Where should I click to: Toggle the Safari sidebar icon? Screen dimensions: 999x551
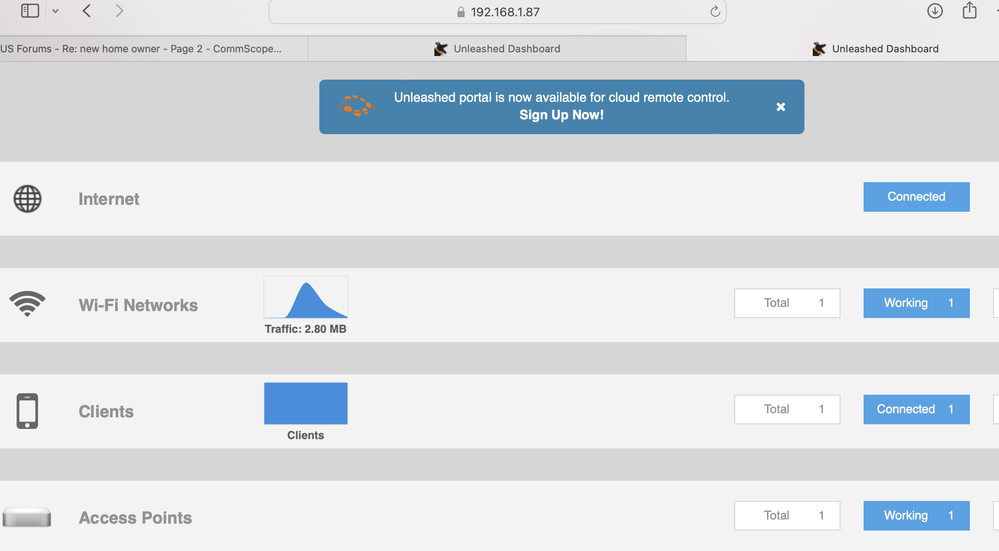click(x=30, y=11)
